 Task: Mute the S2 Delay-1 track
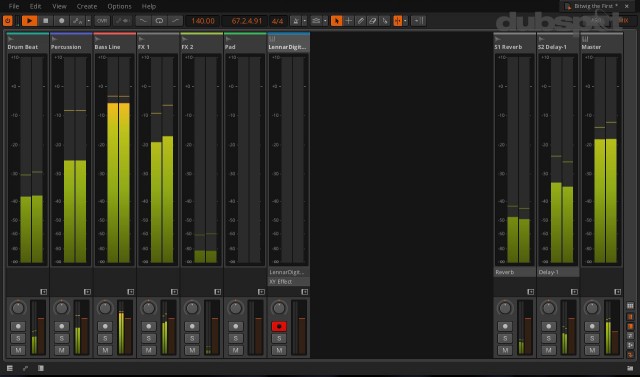[549, 350]
